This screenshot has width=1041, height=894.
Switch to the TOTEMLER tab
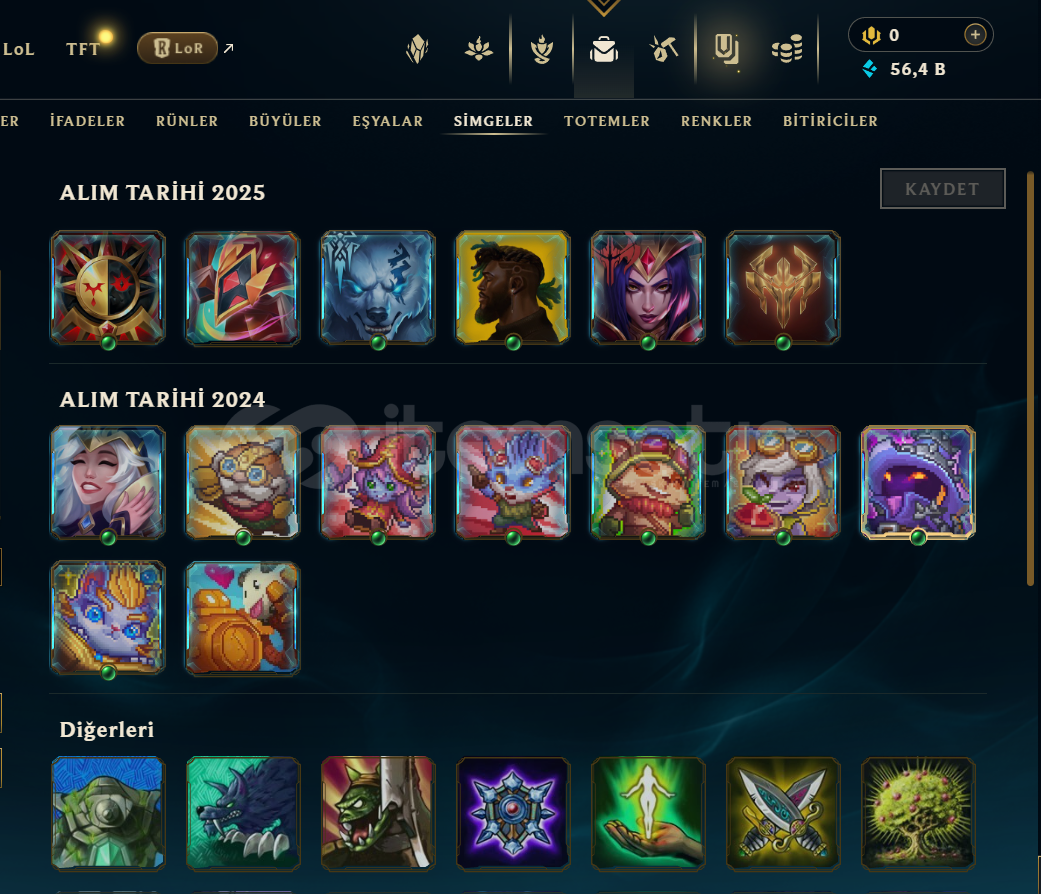(607, 121)
